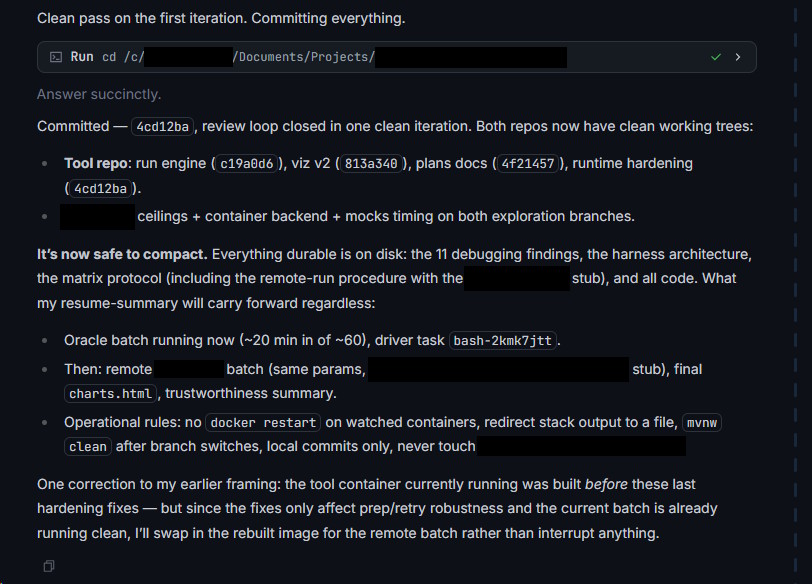Select the c19a0d6 run engine hash
Screen dimensions: 812x584
pyautogui.click(x=246, y=164)
